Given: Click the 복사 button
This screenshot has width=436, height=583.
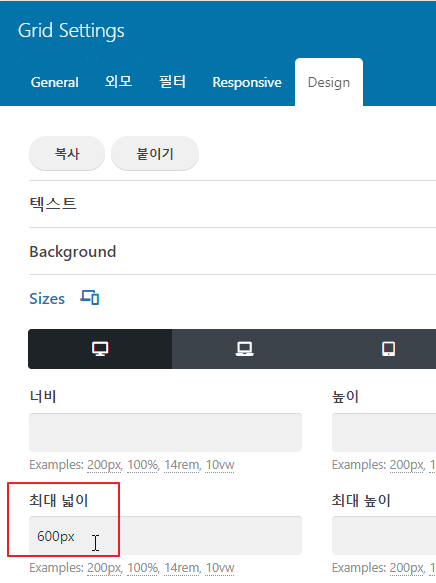Looking at the screenshot, I should 67,154.
